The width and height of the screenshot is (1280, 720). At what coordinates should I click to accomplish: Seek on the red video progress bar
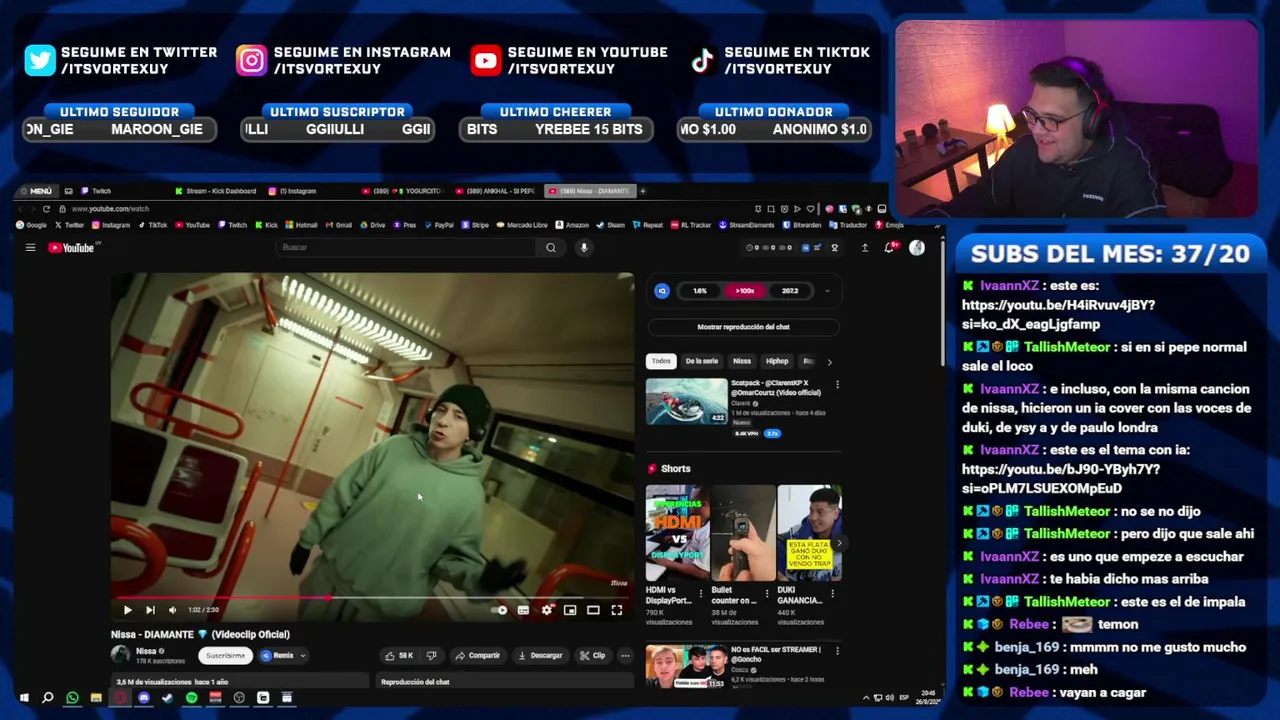[x=372, y=597]
